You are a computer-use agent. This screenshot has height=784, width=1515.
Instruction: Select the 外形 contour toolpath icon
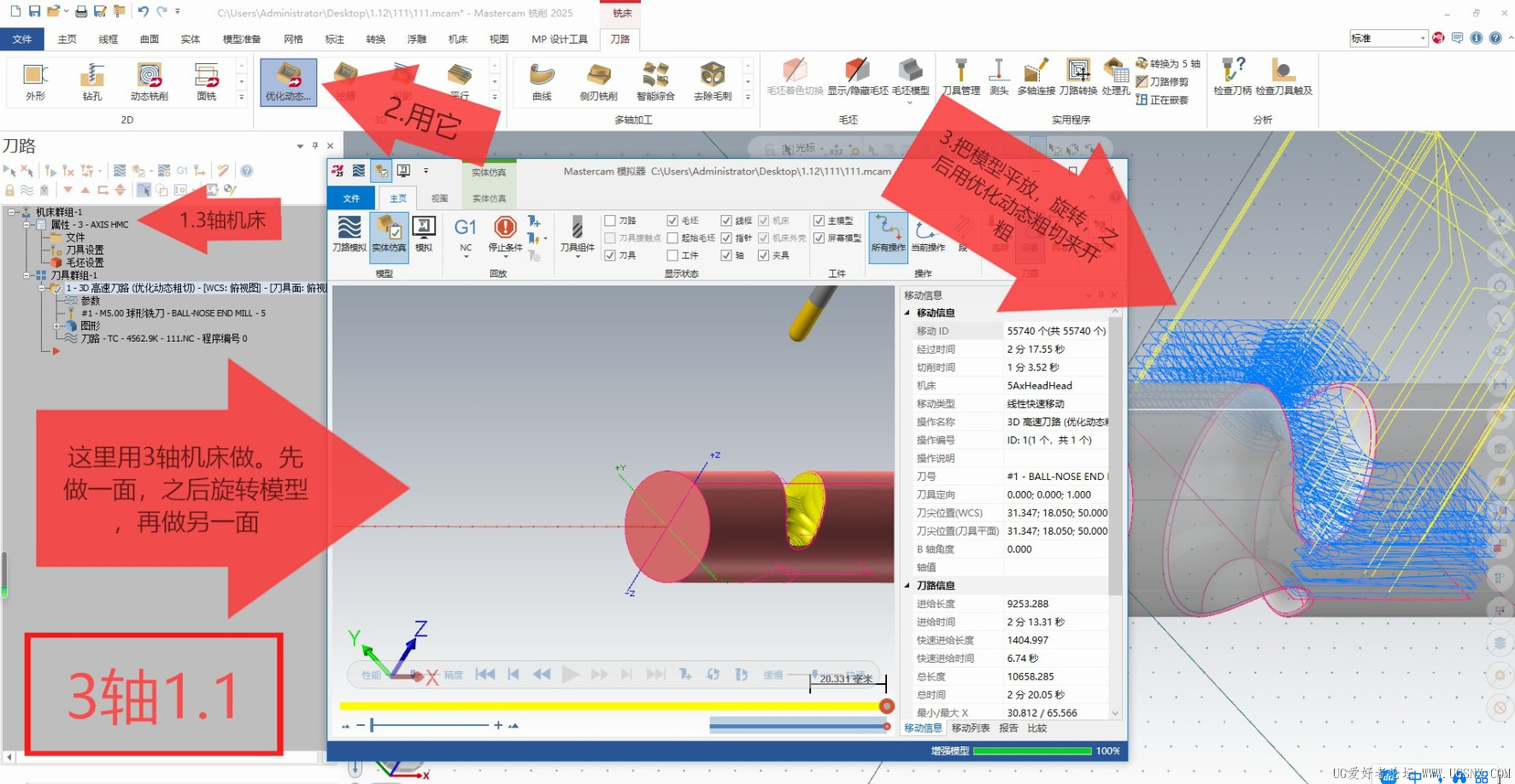[35, 82]
